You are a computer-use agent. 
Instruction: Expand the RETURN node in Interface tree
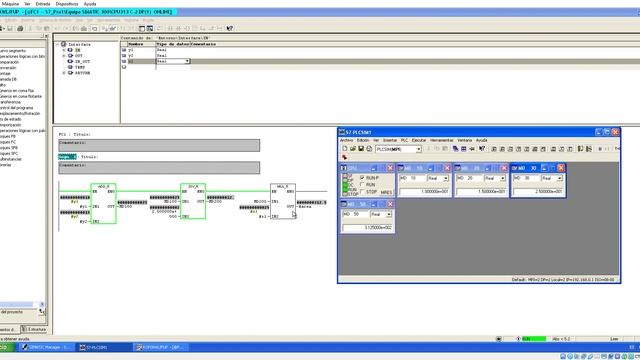(x=64, y=73)
